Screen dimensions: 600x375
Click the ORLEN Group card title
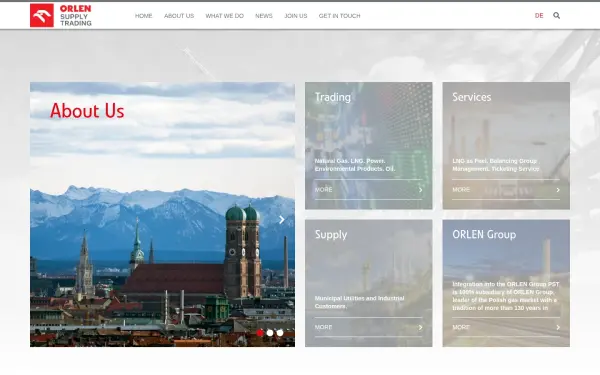[x=484, y=234]
